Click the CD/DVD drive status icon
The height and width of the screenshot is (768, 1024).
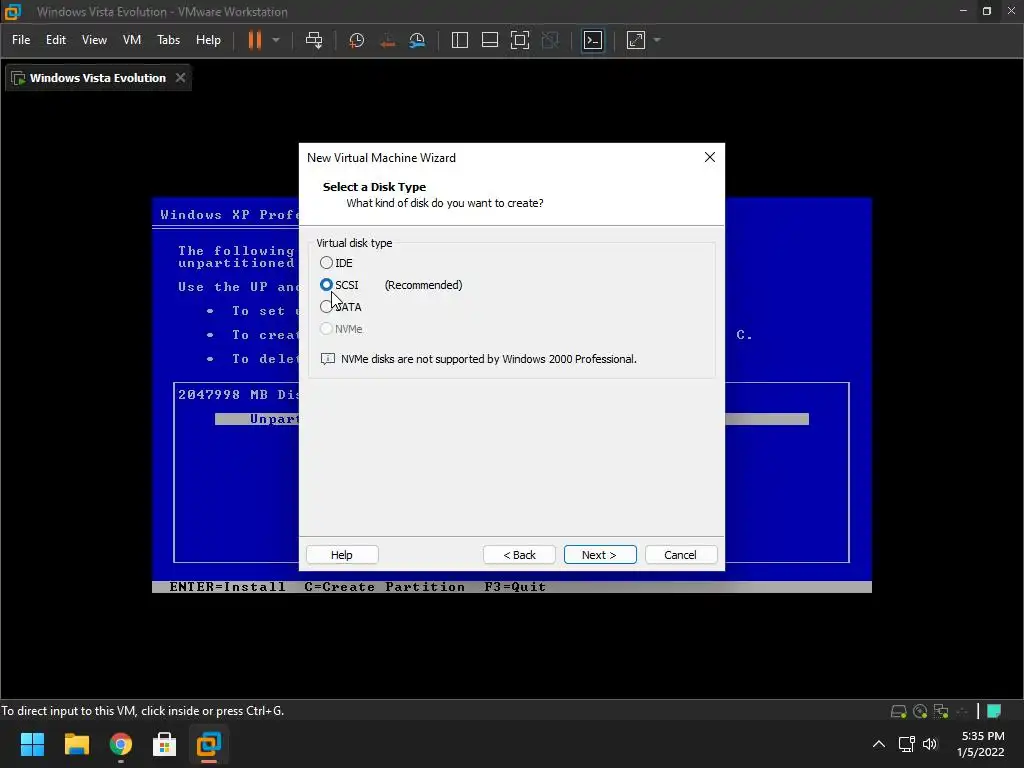point(920,711)
